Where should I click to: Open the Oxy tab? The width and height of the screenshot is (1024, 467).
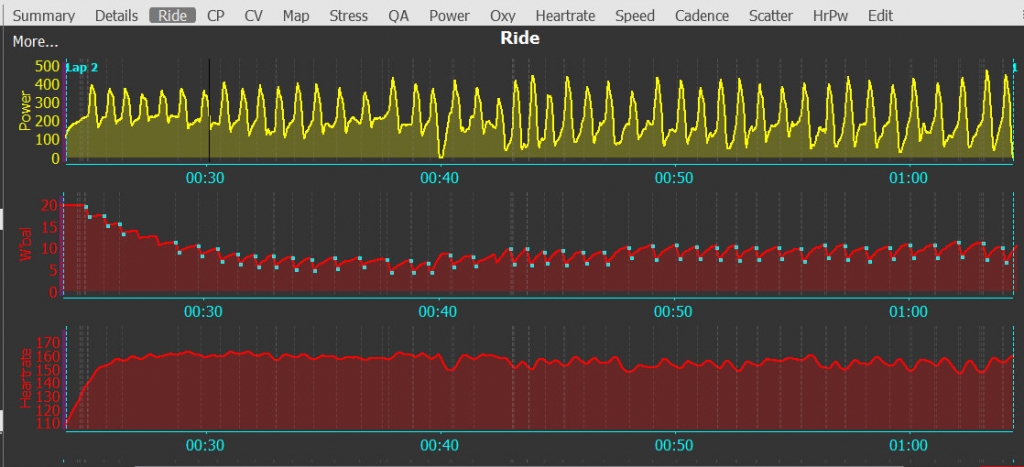pos(503,16)
